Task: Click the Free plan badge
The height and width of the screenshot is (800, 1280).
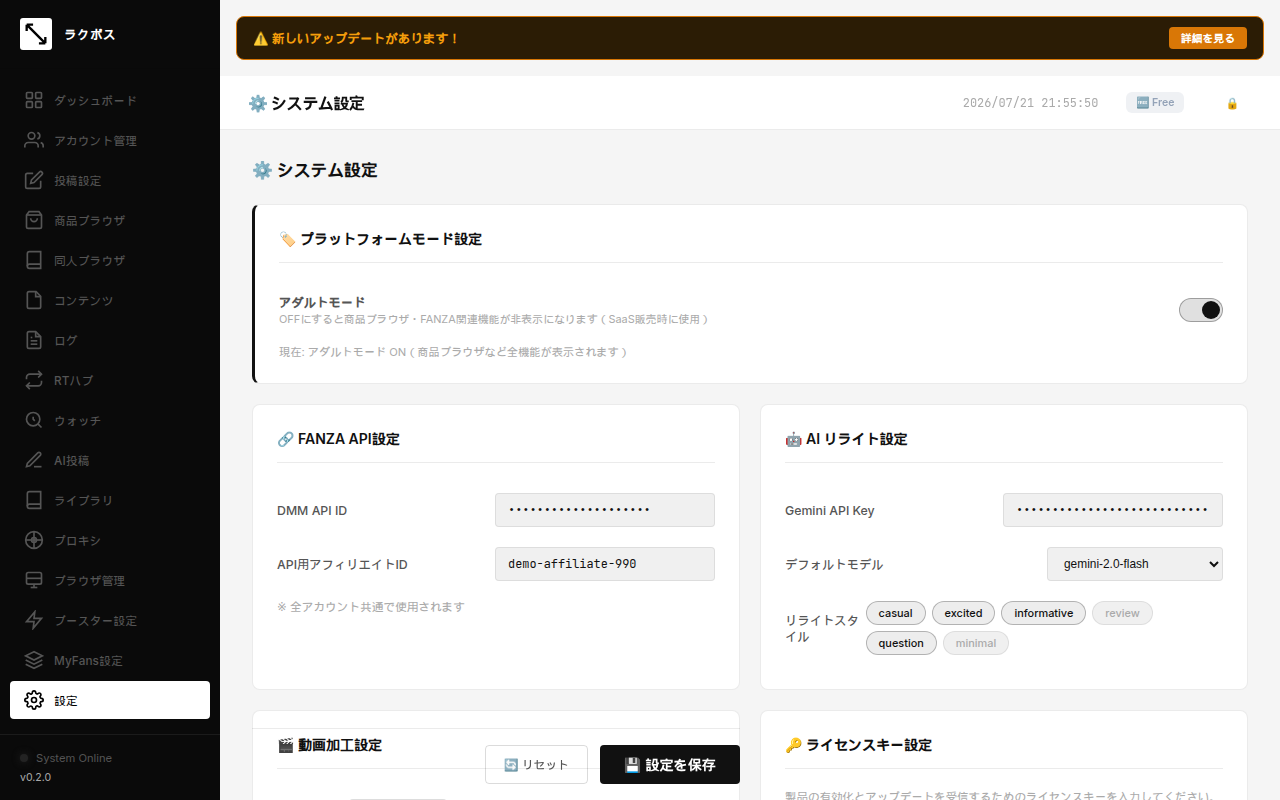Action: (x=1155, y=102)
